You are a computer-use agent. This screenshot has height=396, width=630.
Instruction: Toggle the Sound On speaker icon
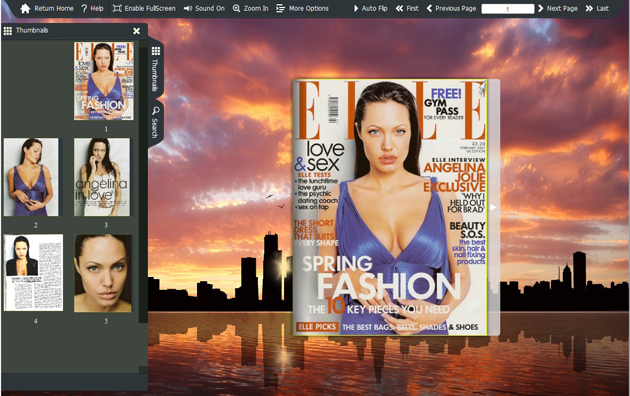pyautogui.click(x=188, y=8)
